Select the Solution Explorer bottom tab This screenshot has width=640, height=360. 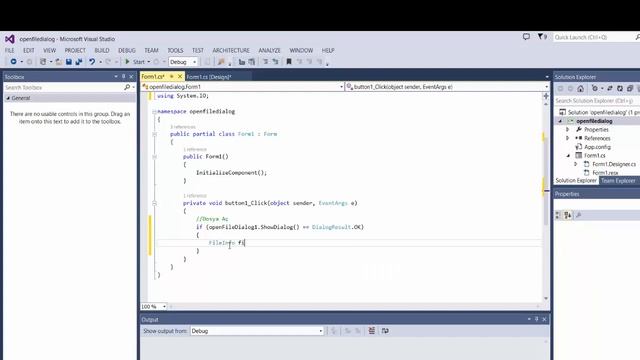[576, 180]
